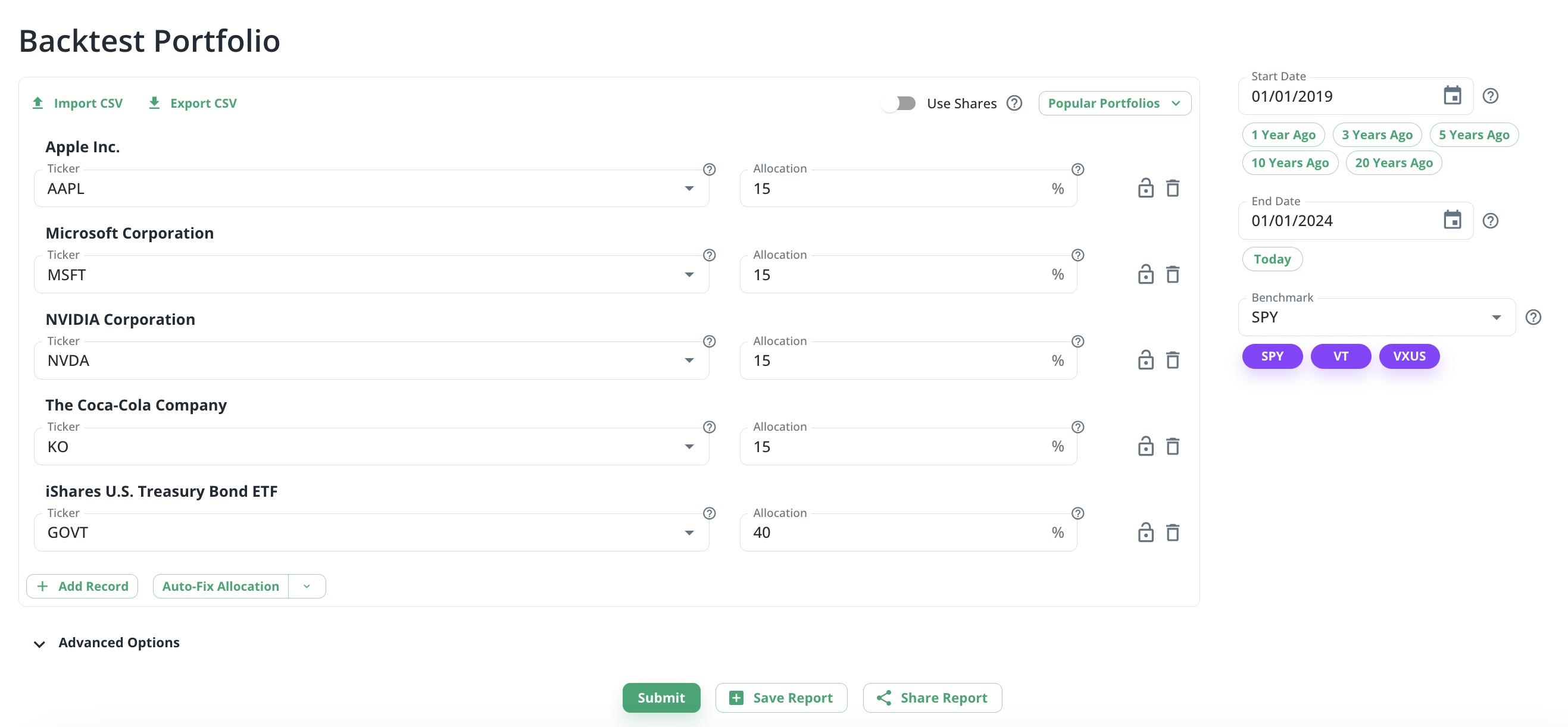Delete the Apple Inc. row via trash icon
The width and height of the screenshot is (1568, 727).
coord(1173,188)
